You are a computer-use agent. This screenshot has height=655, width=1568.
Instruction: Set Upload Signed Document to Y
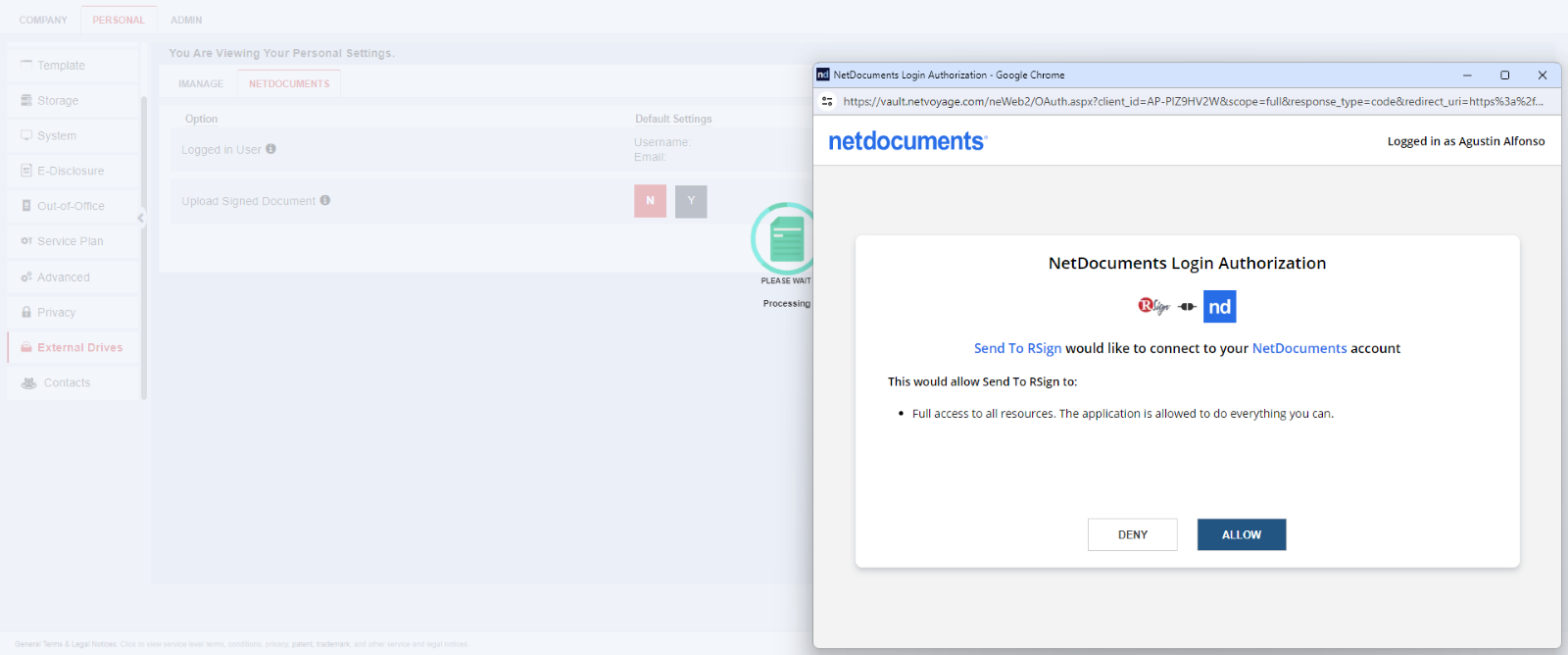pyautogui.click(x=691, y=201)
